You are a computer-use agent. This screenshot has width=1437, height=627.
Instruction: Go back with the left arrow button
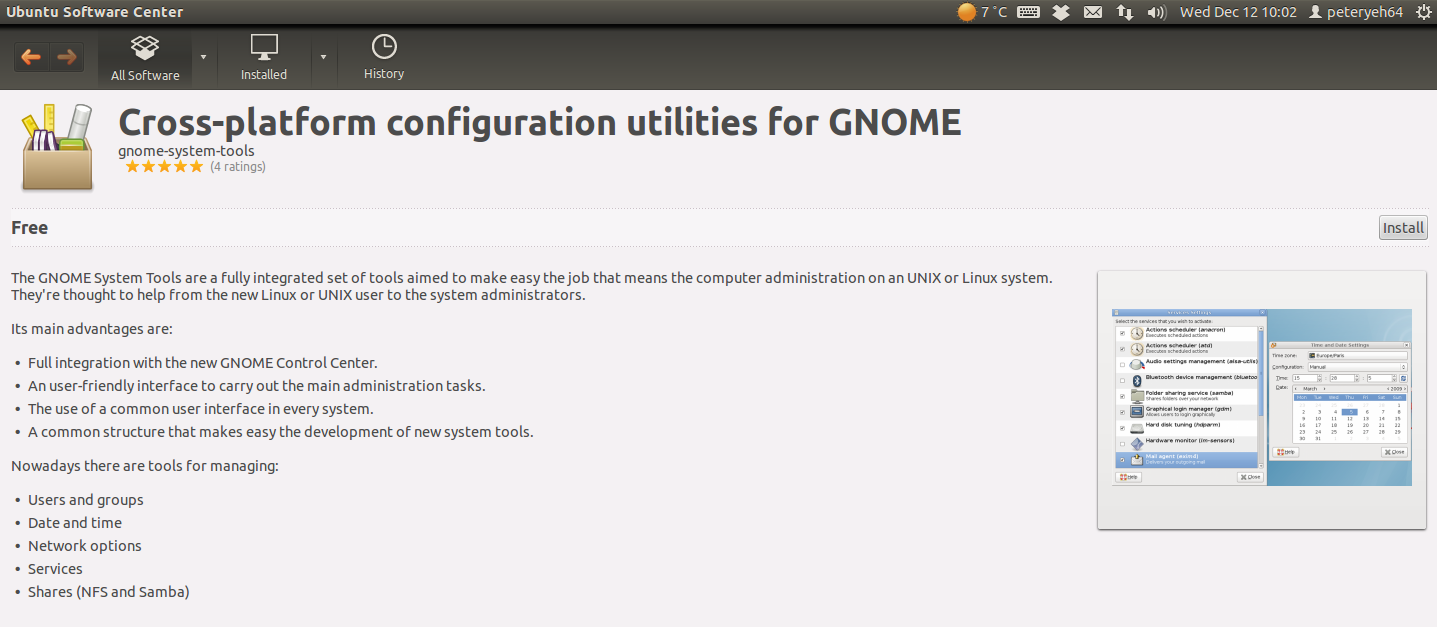click(31, 57)
